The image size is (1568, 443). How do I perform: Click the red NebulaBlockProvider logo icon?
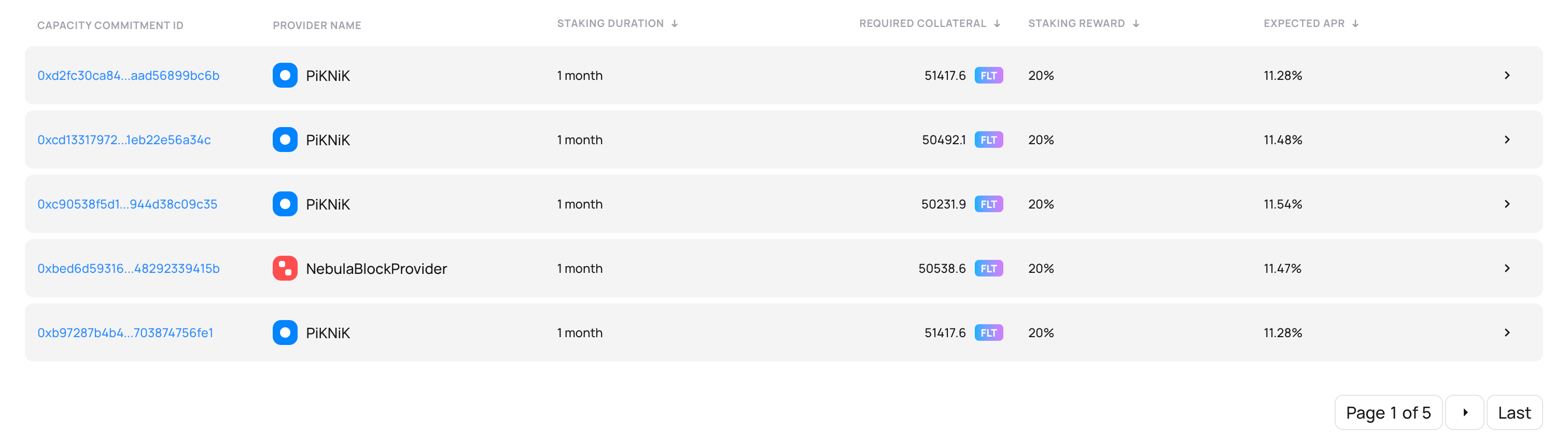click(285, 268)
